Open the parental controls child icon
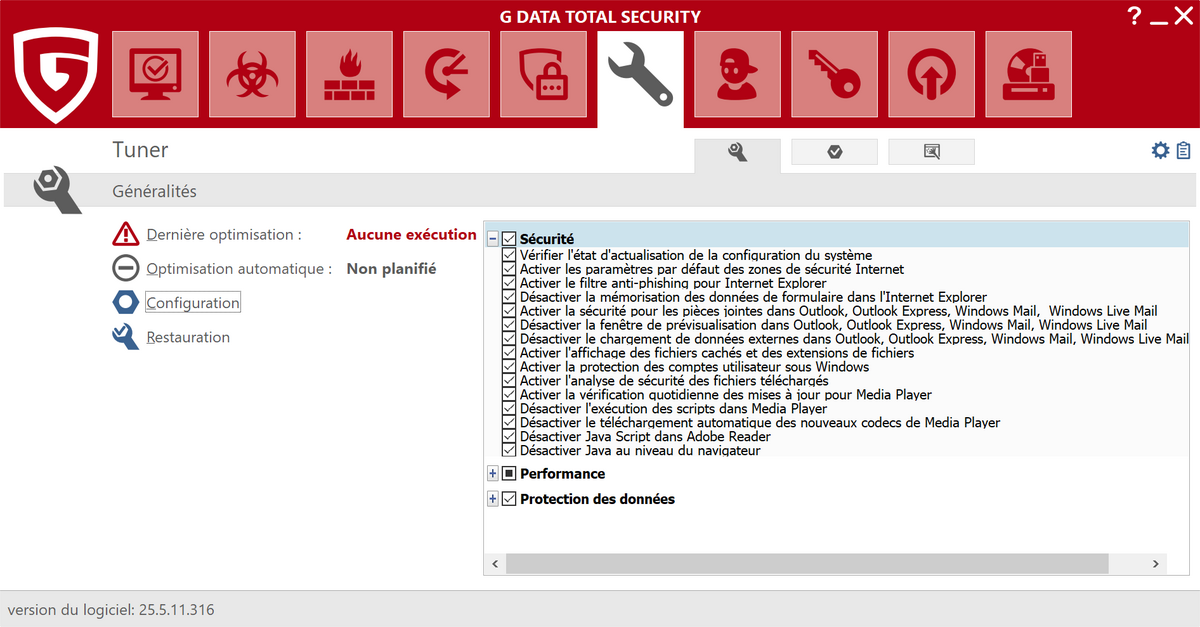This screenshot has height=627, width=1200. tap(737, 74)
